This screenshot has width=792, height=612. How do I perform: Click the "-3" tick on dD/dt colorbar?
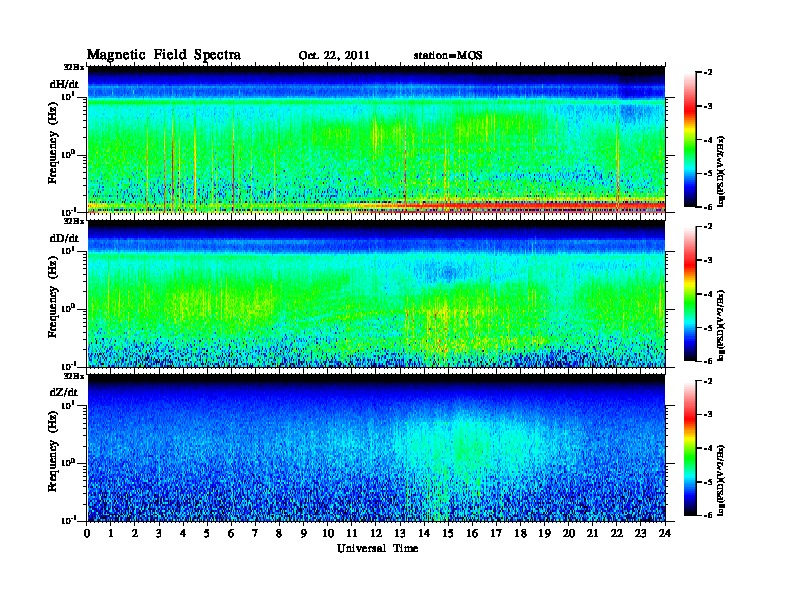[x=708, y=260]
